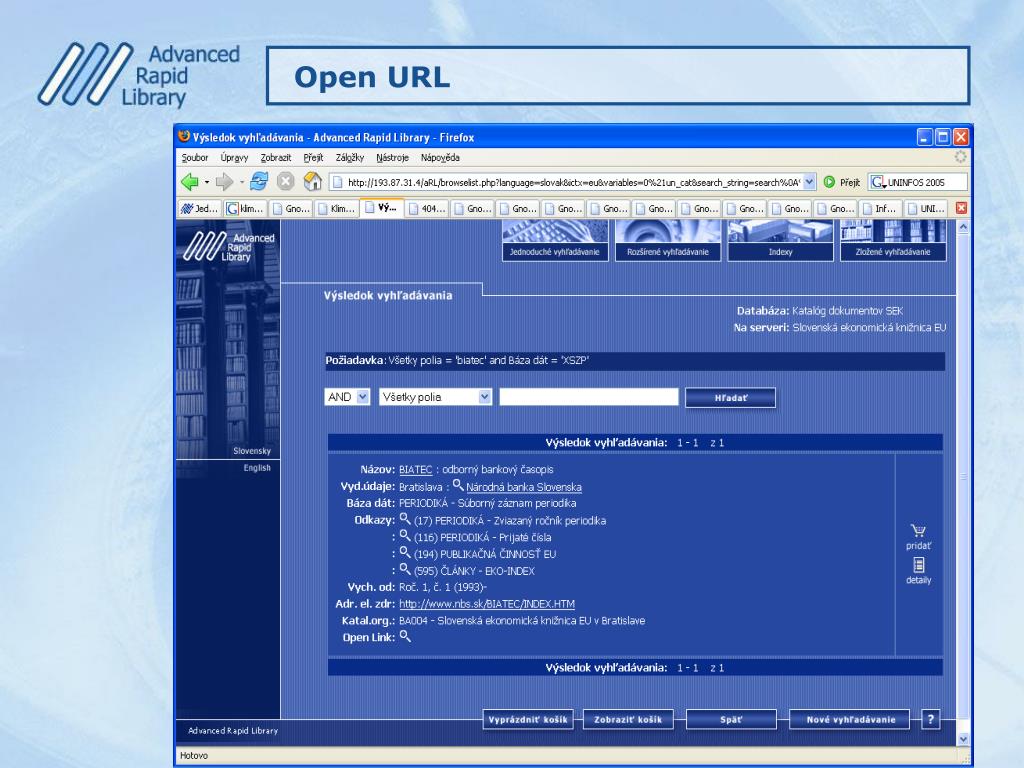
Task: Click the Späť back button
Action: [731, 720]
